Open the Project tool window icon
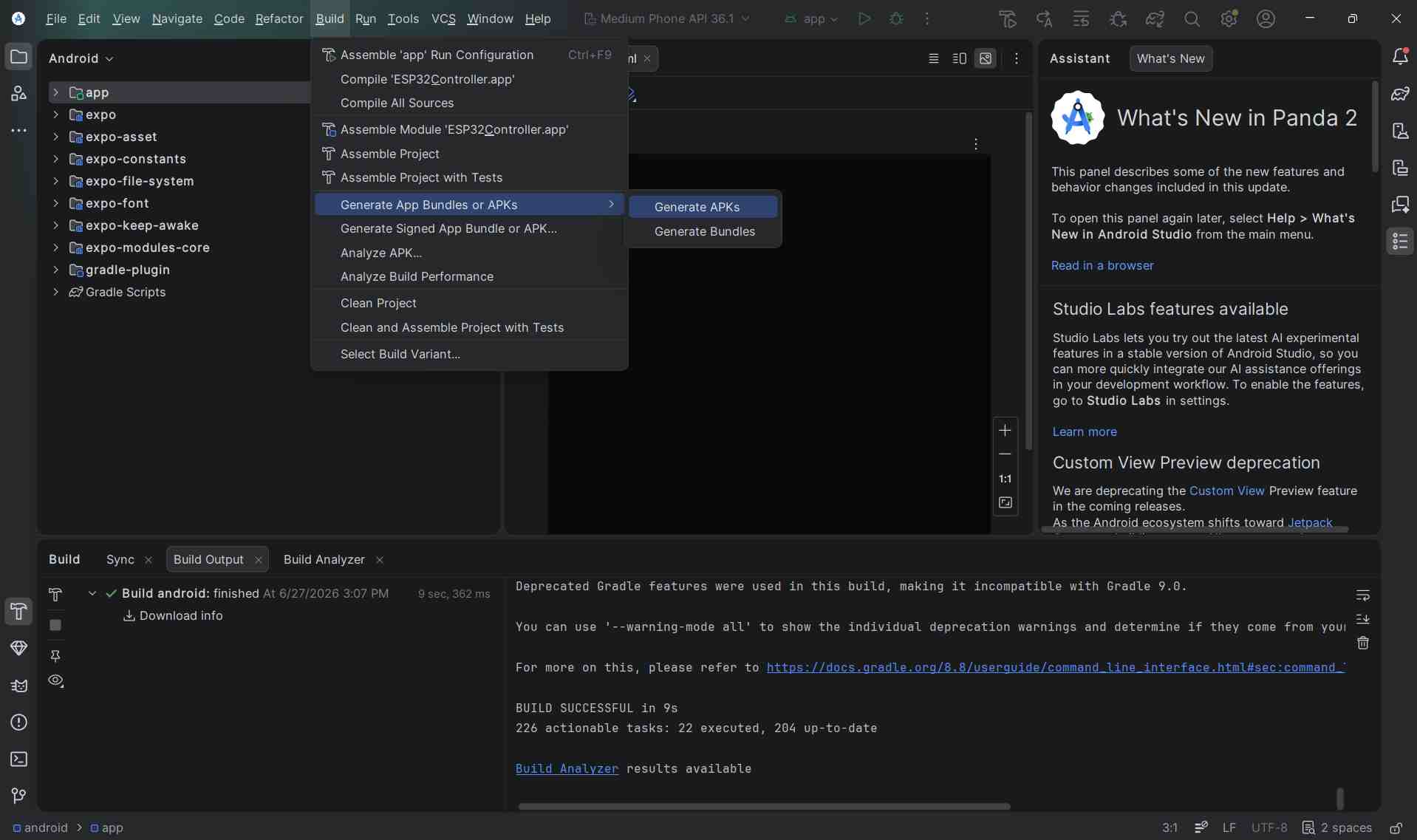This screenshot has width=1417, height=840. point(18,57)
